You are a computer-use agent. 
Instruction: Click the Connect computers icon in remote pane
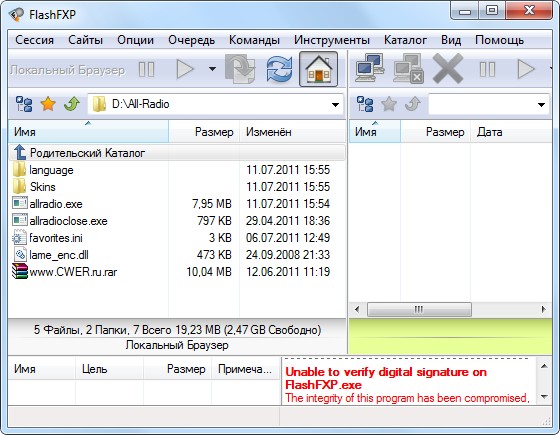[x=370, y=68]
